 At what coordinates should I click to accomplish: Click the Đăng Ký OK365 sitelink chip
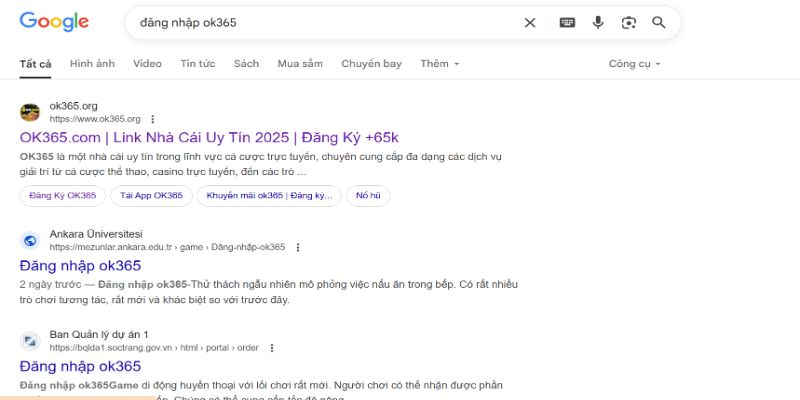(x=62, y=195)
